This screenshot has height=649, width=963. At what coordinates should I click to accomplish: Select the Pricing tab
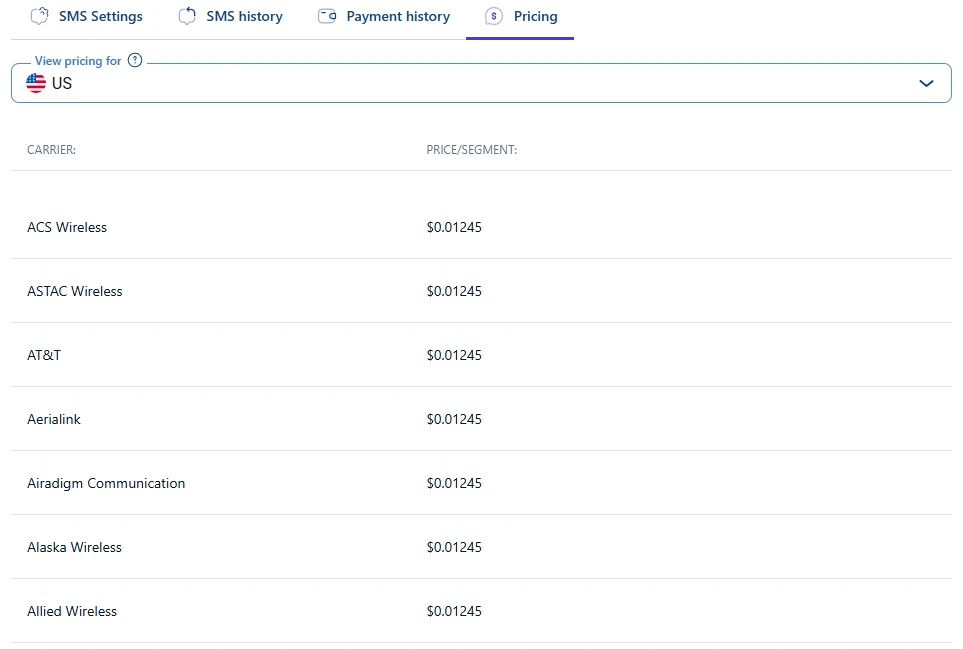[x=535, y=16]
